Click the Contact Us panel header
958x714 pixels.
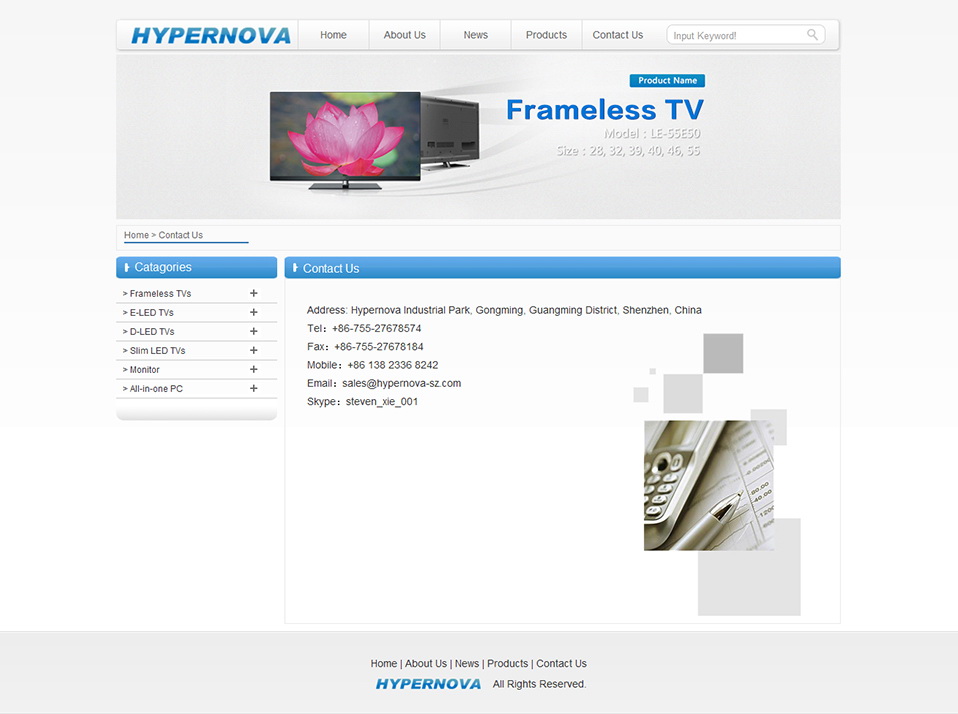pos(563,268)
